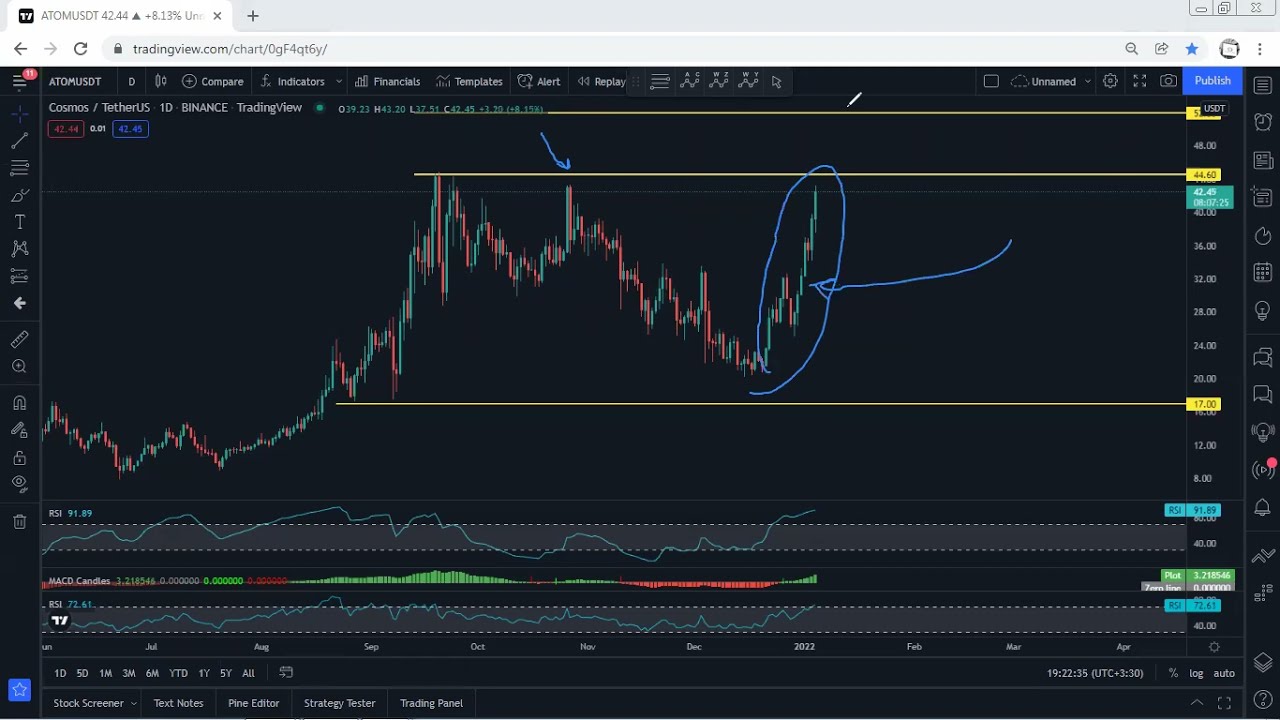
Task: Select the crosshair cursor tool
Action: (19, 115)
